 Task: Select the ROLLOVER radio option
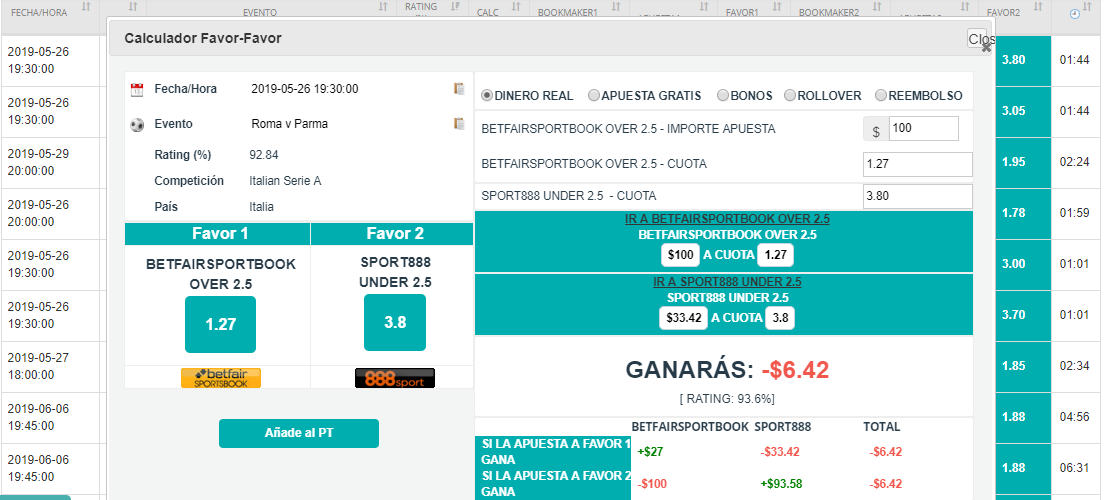(790, 95)
